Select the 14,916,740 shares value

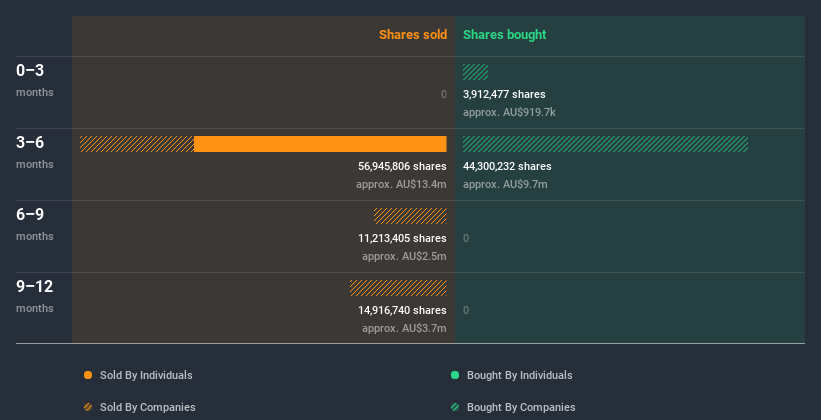click(x=402, y=310)
